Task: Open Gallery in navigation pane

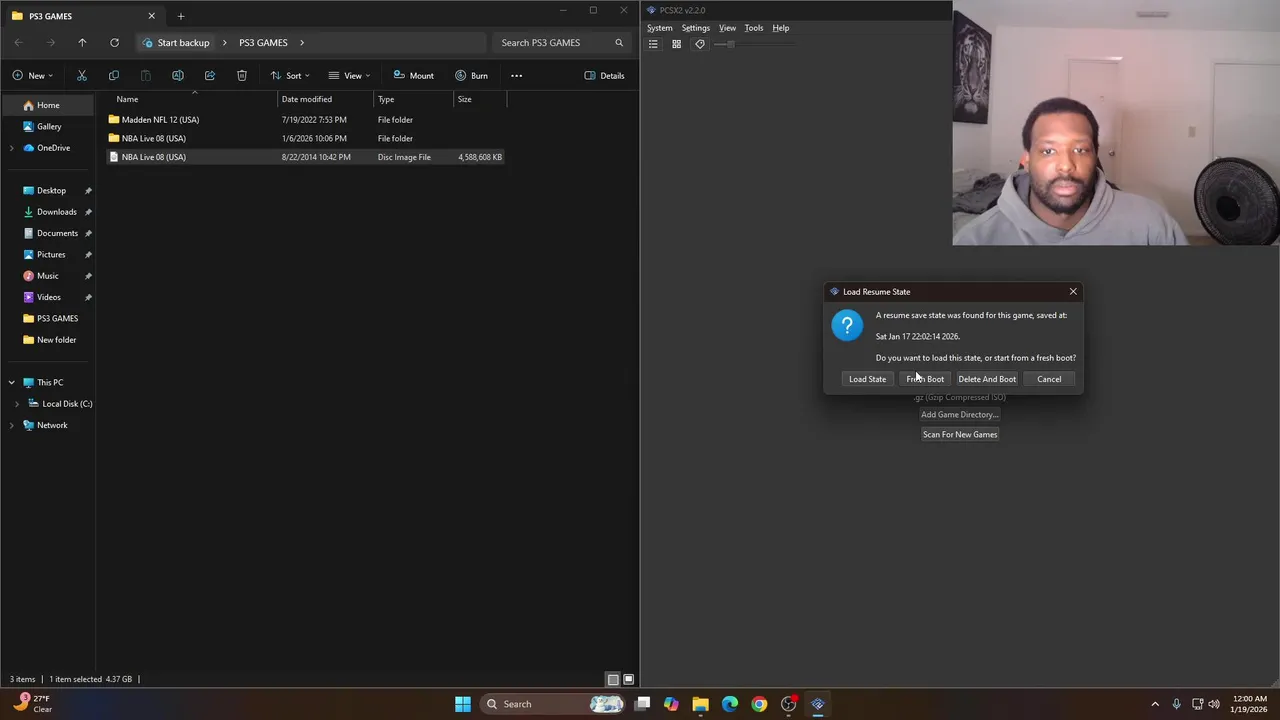Action: click(x=49, y=126)
